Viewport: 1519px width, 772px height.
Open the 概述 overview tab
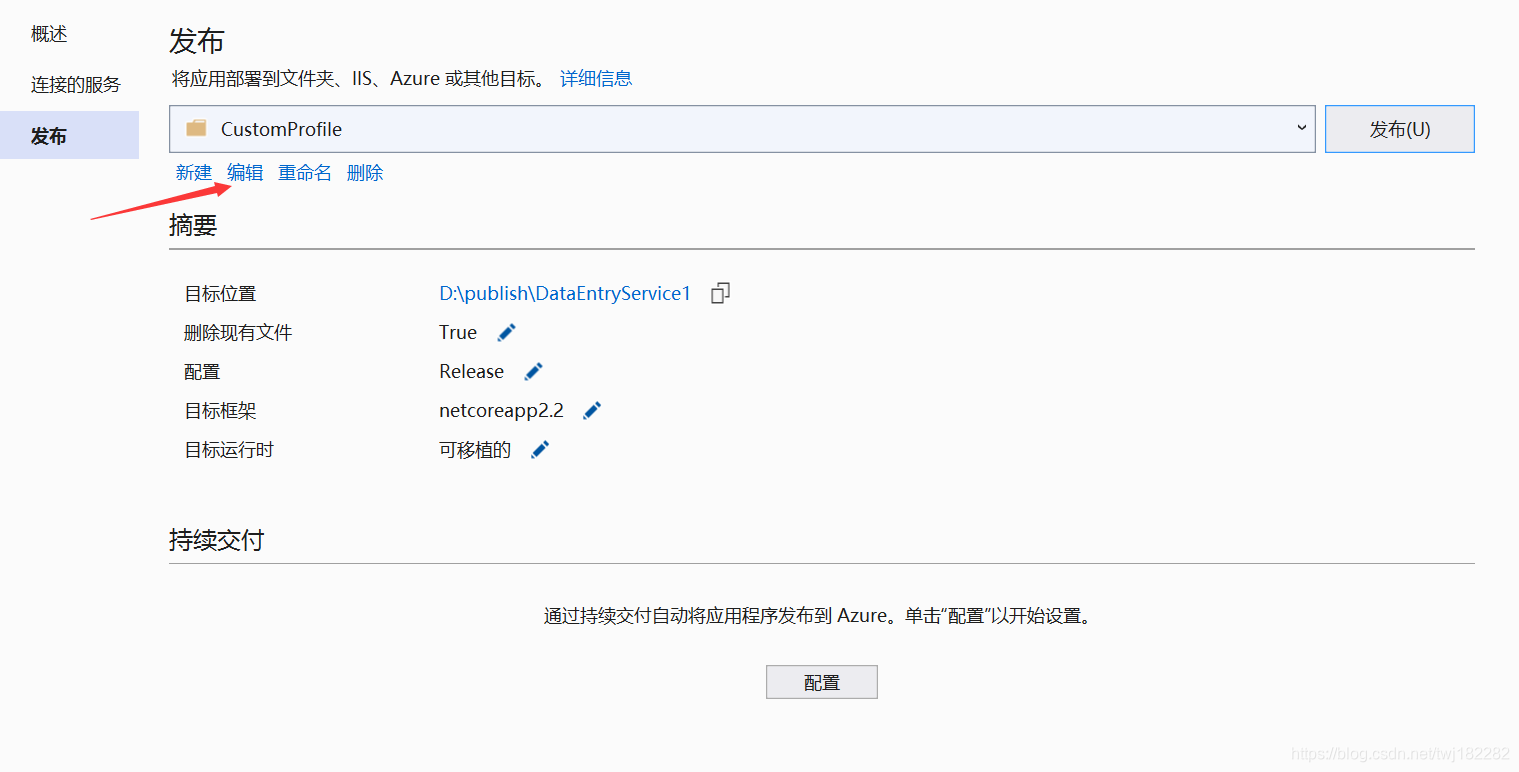point(49,34)
